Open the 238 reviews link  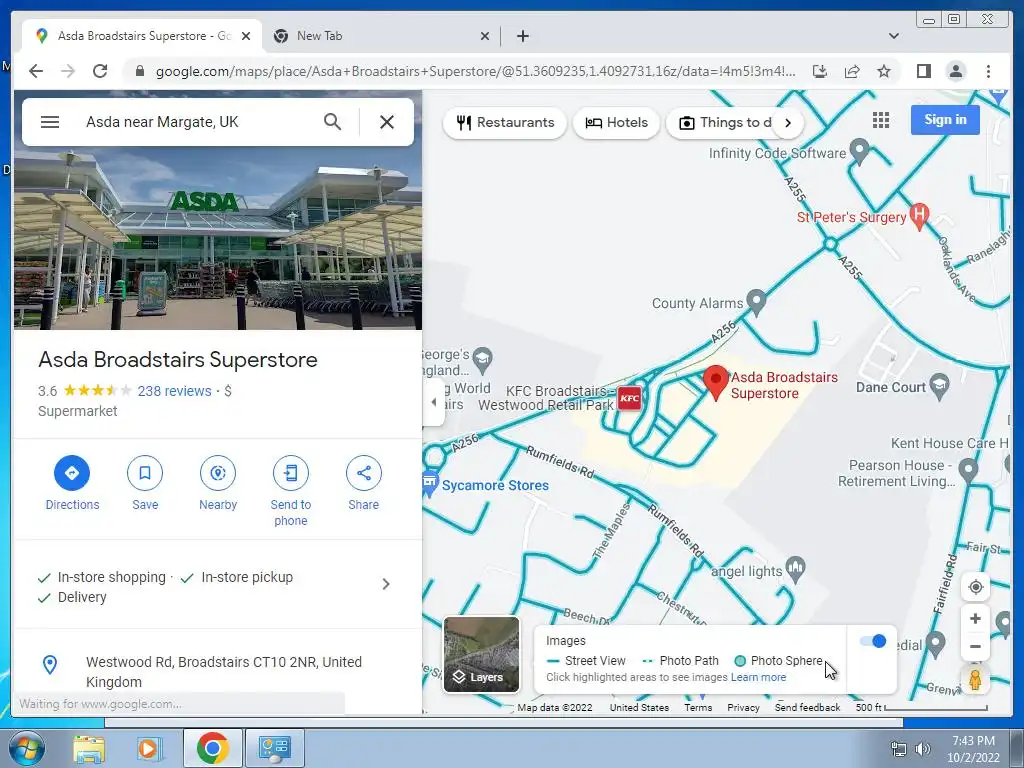point(174,391)
